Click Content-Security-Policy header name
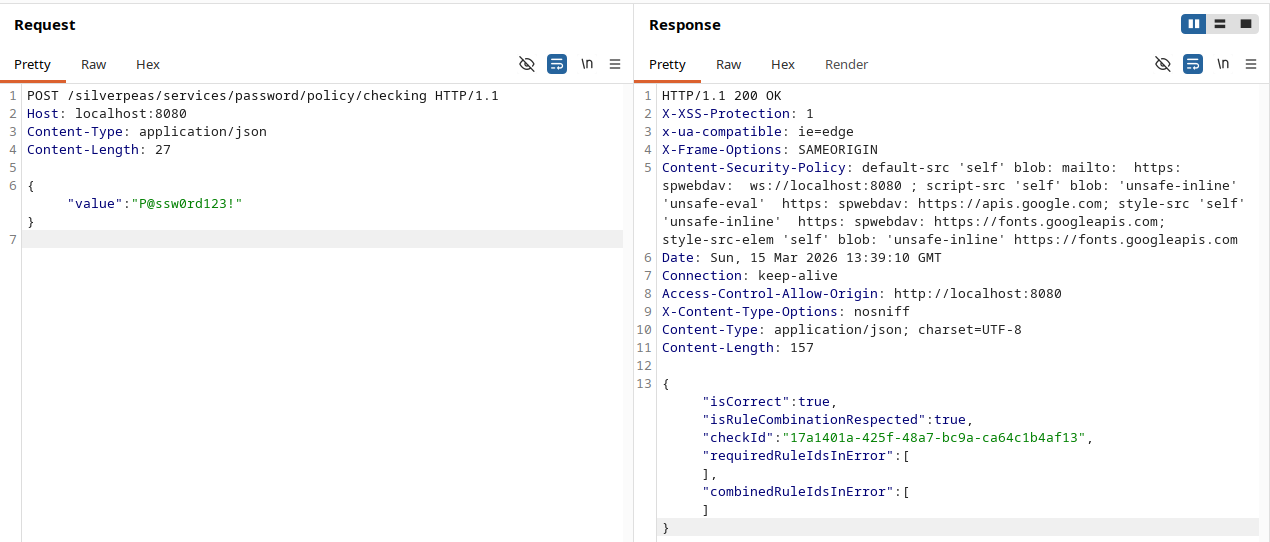The width and height of the screenshot is (1270, 542). click(x=754, y=168)
